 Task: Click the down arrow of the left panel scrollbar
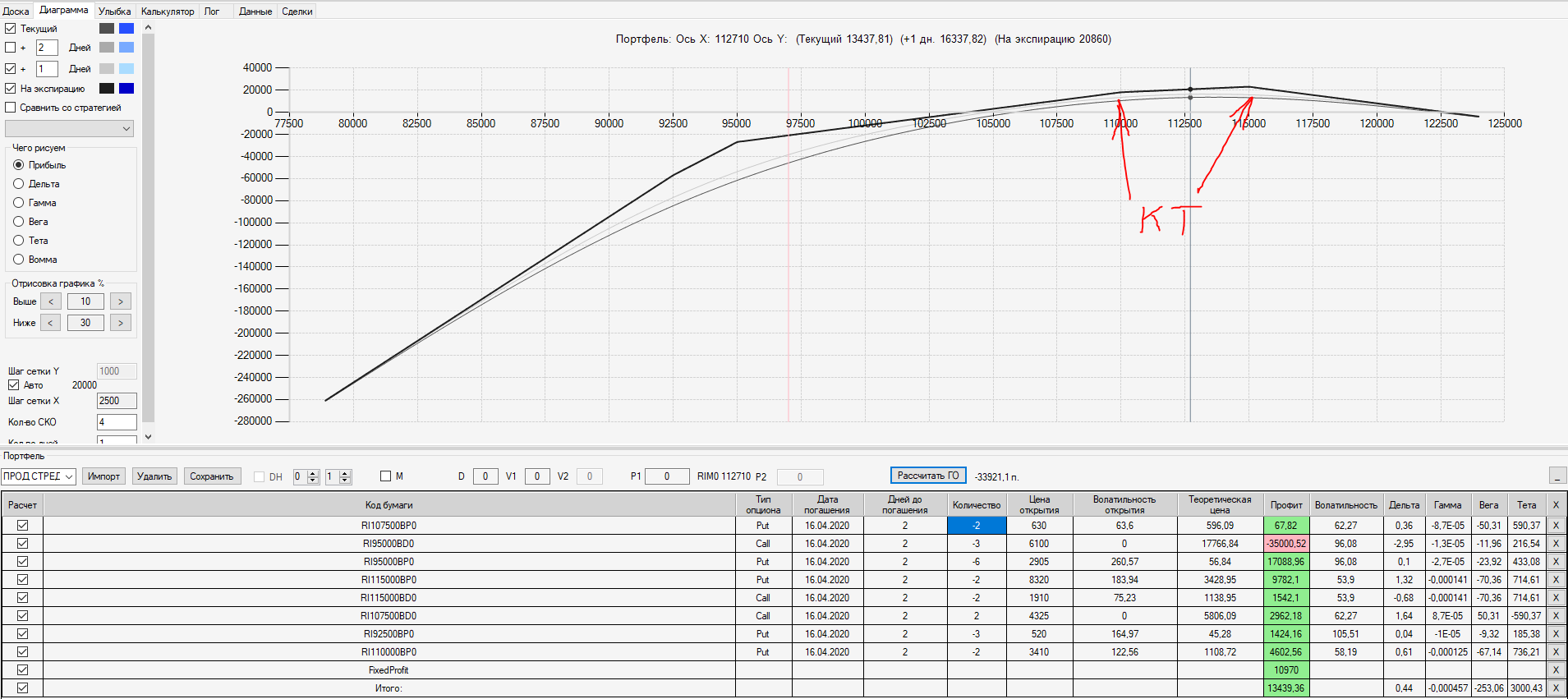[x=149, y=437]
